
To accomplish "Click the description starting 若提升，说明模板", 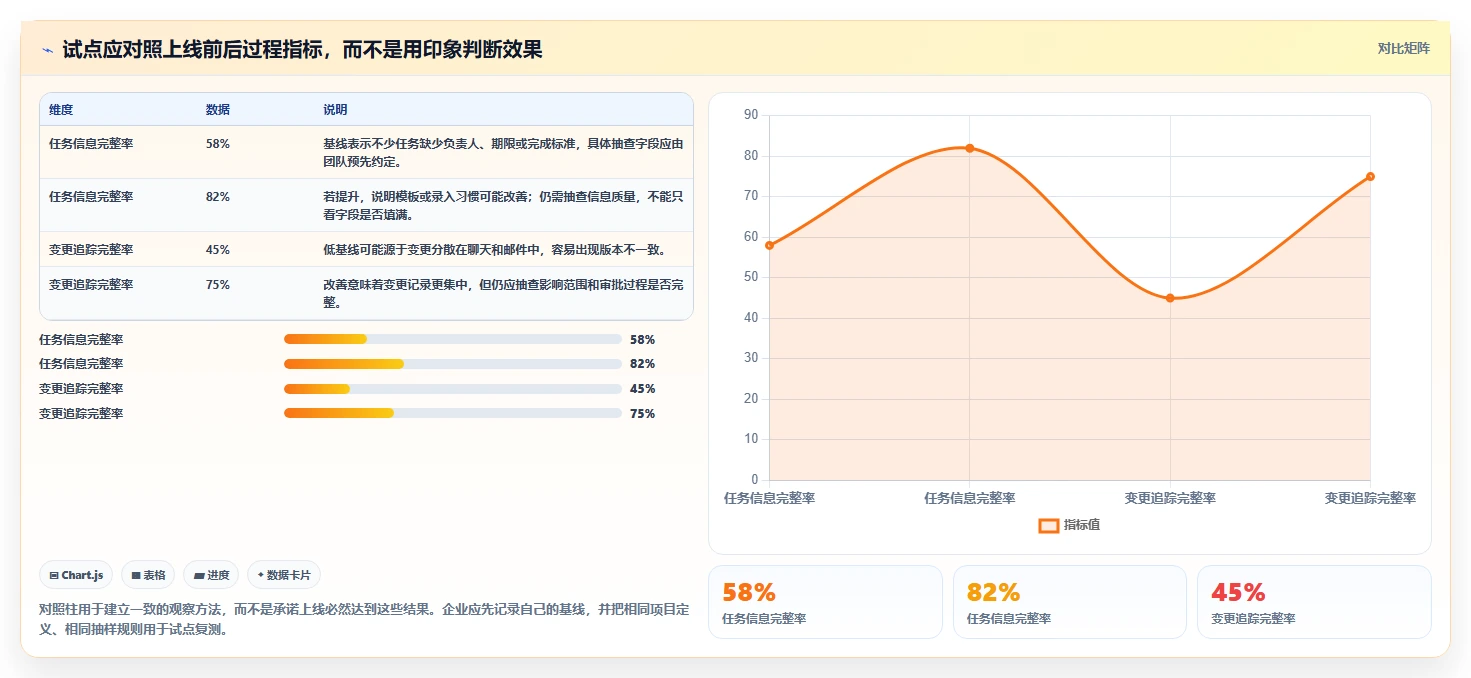I will [x=503, y=205].
